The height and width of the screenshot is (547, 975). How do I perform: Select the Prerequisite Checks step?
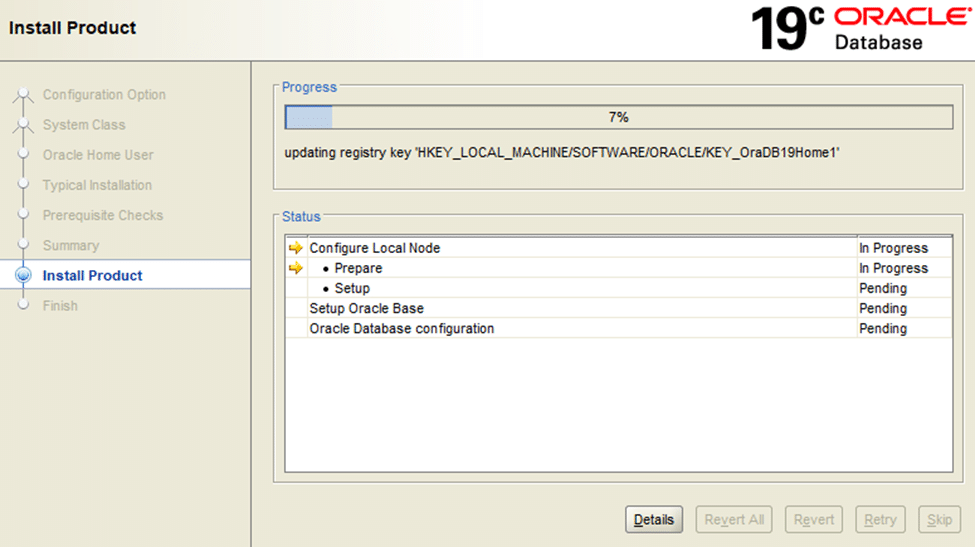pyautogui.click(x=103, y=215)
